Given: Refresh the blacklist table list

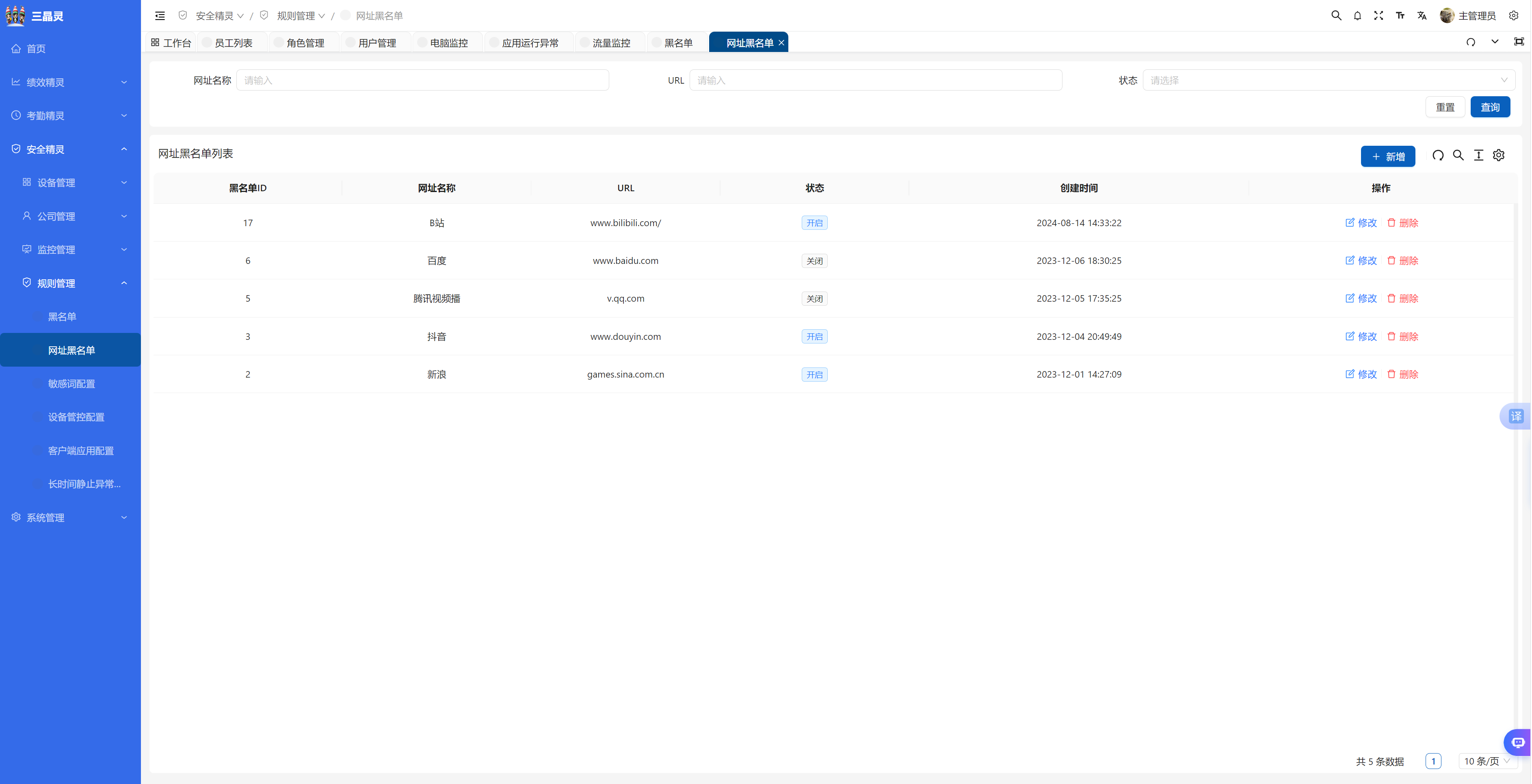Looking at the screenshot, I should tap(1437, 156).
